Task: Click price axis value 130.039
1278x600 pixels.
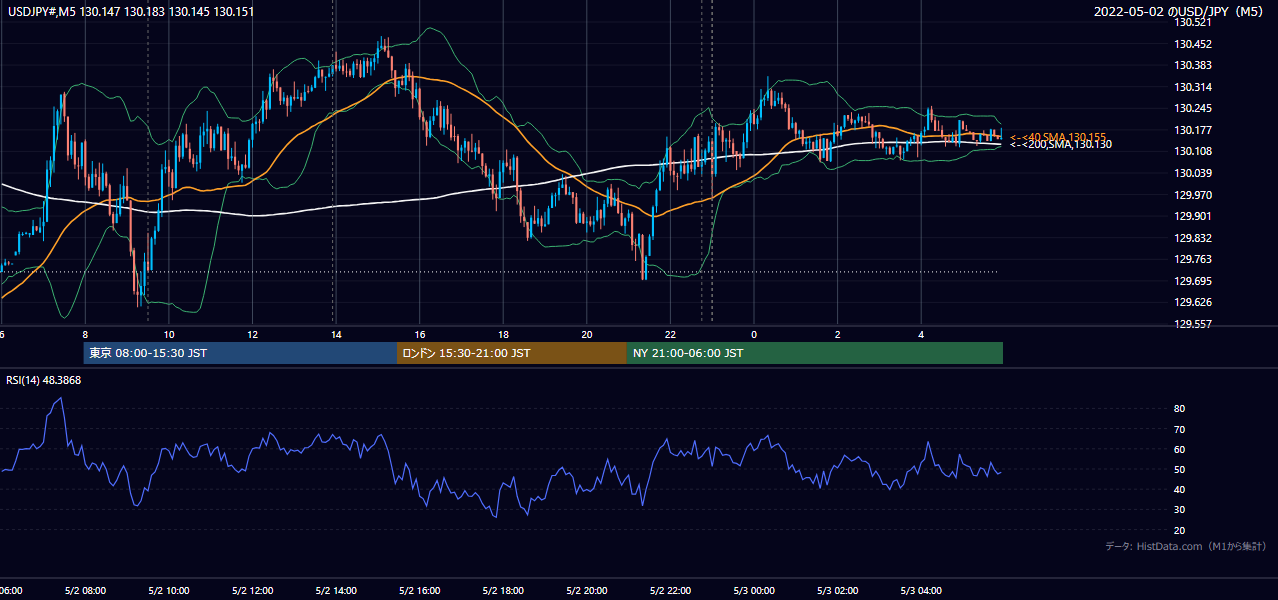Action: coord(1195,173)
